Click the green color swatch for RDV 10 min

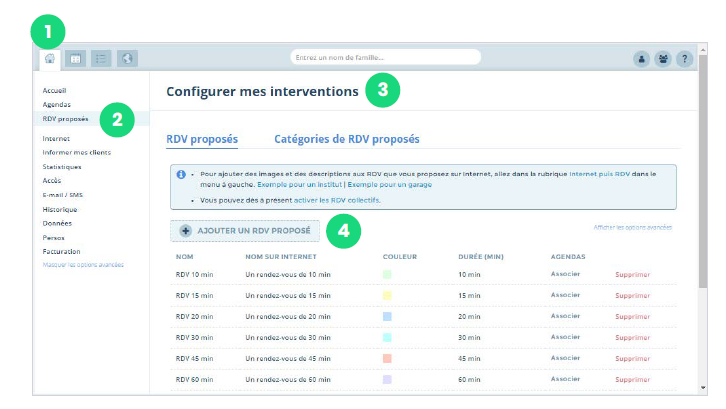click(387, 274)
